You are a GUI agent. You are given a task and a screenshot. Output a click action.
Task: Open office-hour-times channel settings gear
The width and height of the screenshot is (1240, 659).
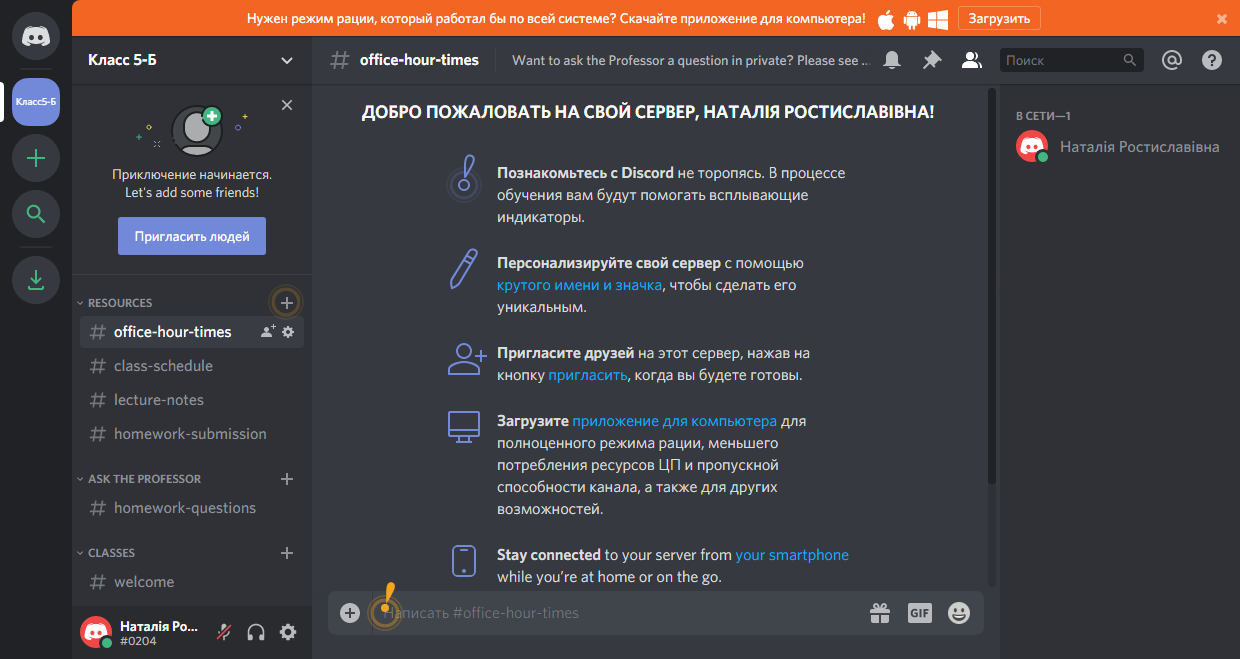click(x=288, y=332)
